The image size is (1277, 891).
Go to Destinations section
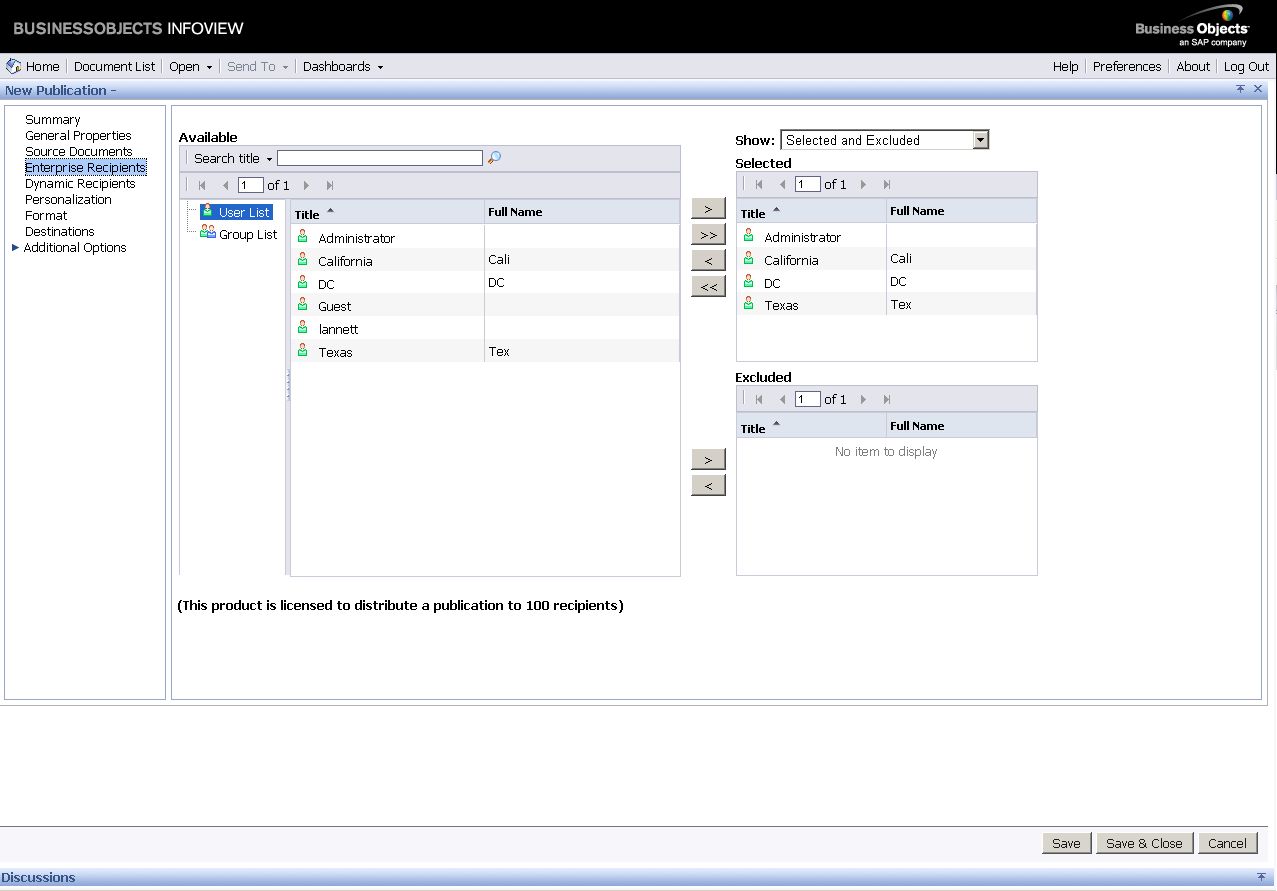pos(60,231)
